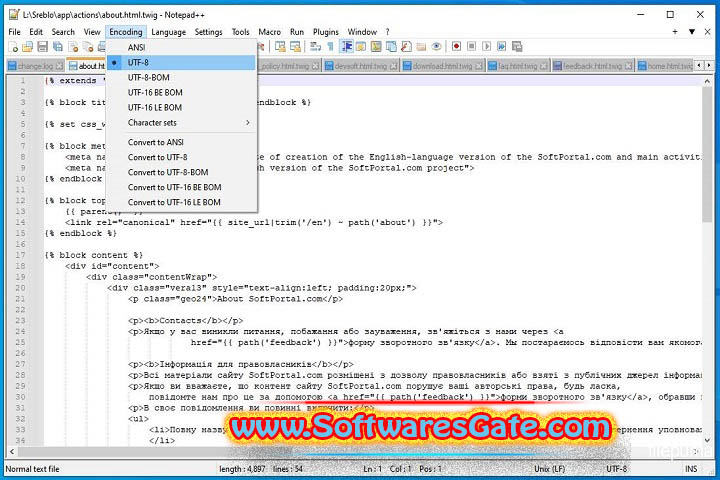720x480 pixels.
Task: Click the macro Playback icon
Action: pyautogui.click(x=487, y=46)
